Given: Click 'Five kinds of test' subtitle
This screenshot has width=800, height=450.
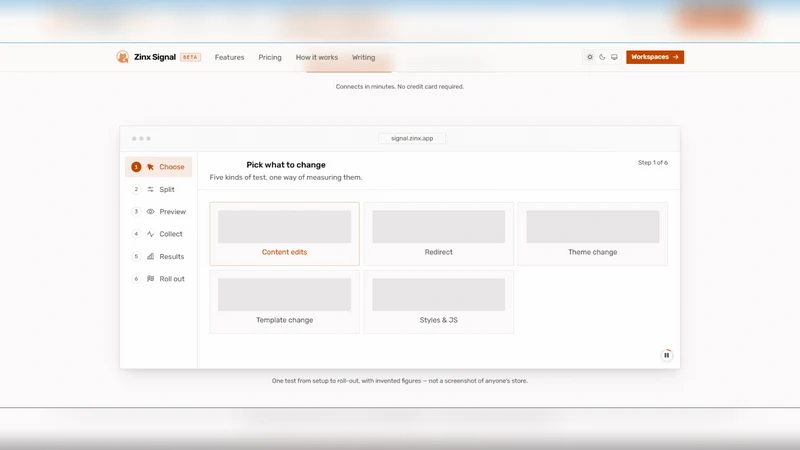Looking at the screenshot, I should tap(286, 178).
